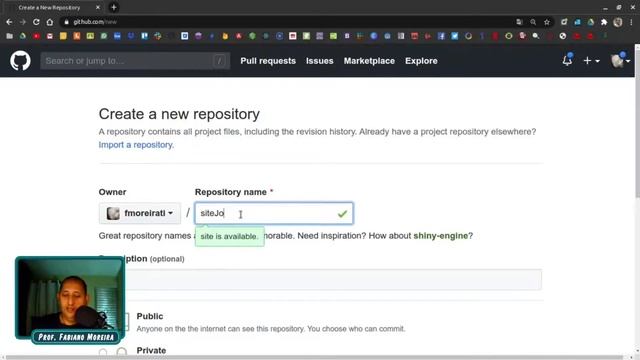This screenshot has height=360, width=640.
Task: Go to the browser Home page
Action: coord(49,22)
